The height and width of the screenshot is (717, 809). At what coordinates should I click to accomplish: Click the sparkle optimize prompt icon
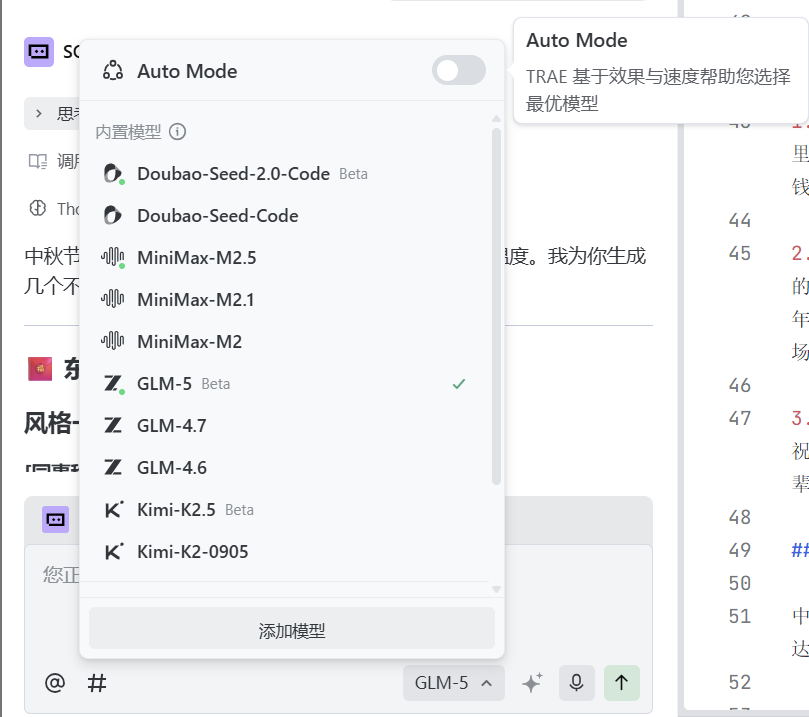[x=532, y=682]
